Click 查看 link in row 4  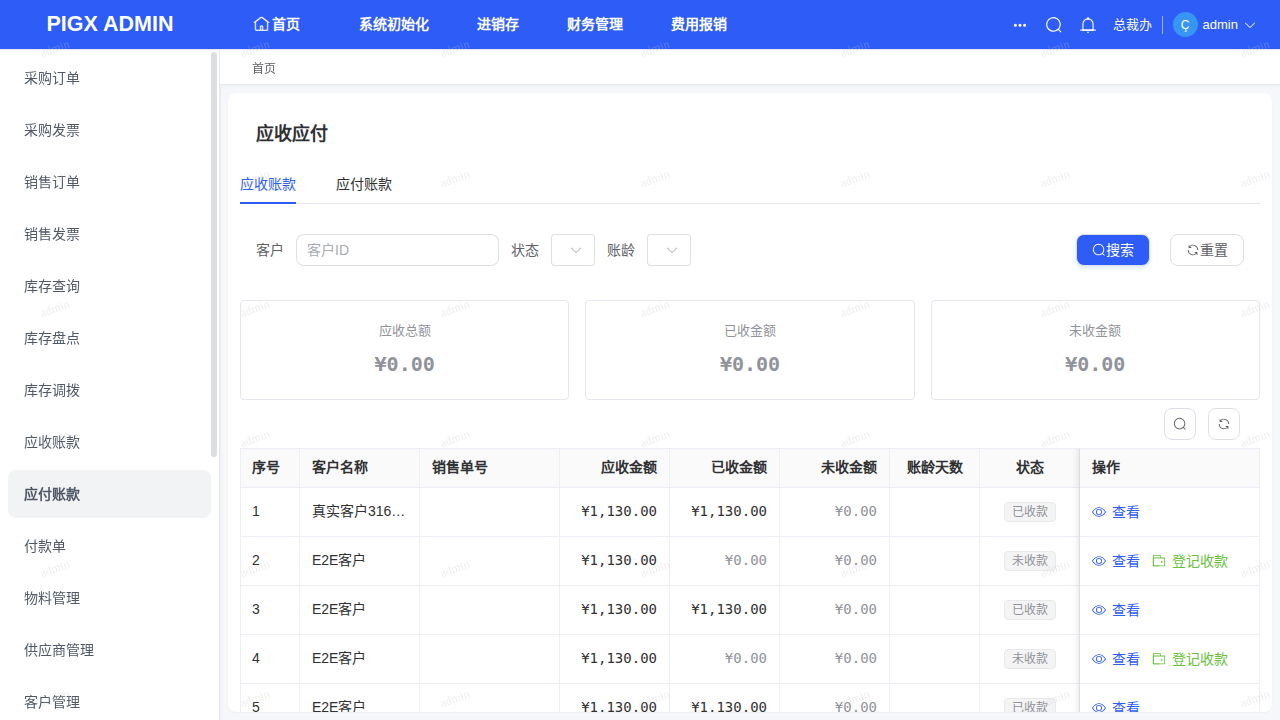pyautogui.click(x=1126, y=659)
